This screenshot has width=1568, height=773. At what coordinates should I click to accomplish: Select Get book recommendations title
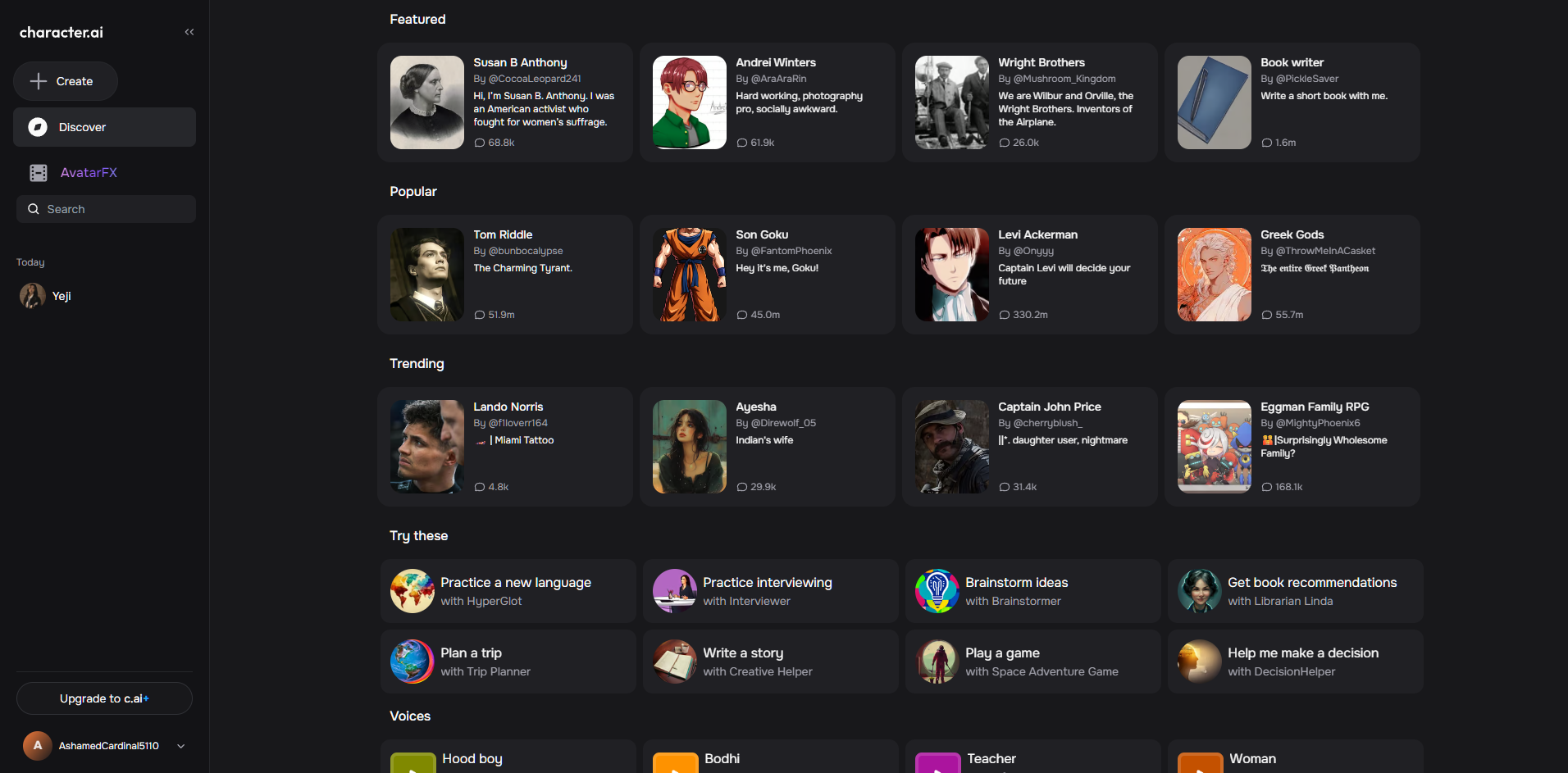[1312, 582]
